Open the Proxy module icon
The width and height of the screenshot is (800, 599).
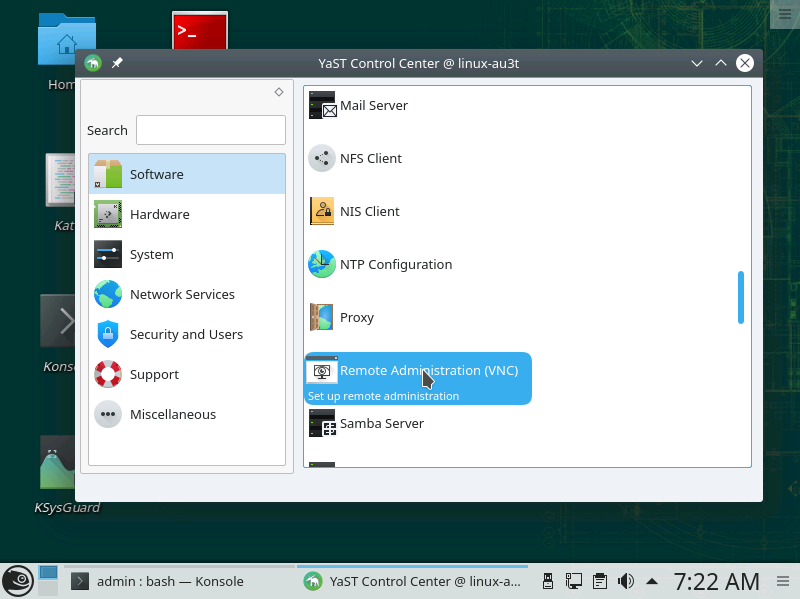pyautogui.click(x=322, y=317)
